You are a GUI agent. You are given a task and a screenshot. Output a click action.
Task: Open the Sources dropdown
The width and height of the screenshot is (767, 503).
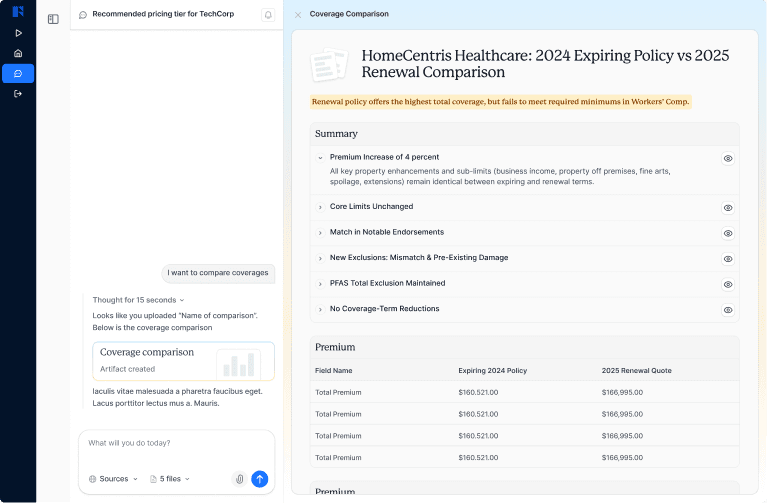click(x=113, y=479)
